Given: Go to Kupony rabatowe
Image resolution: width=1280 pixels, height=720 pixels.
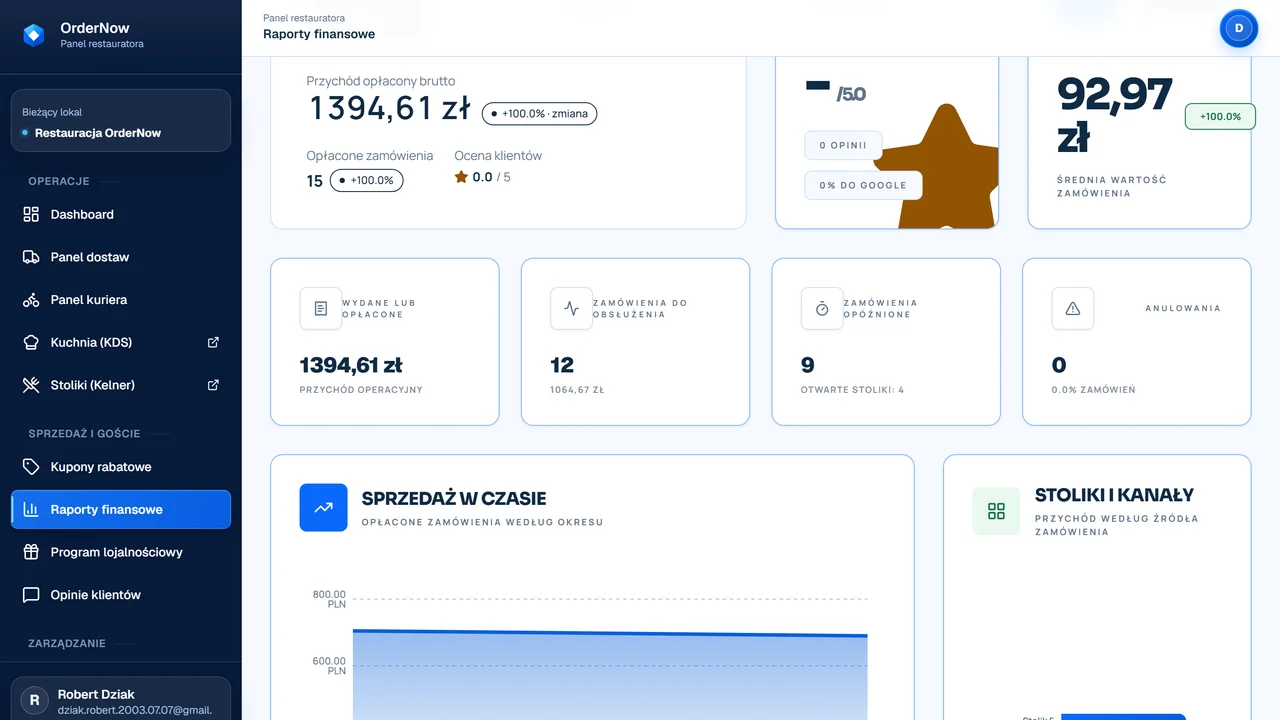Looking at the screenshot, I should click(121, 467).
